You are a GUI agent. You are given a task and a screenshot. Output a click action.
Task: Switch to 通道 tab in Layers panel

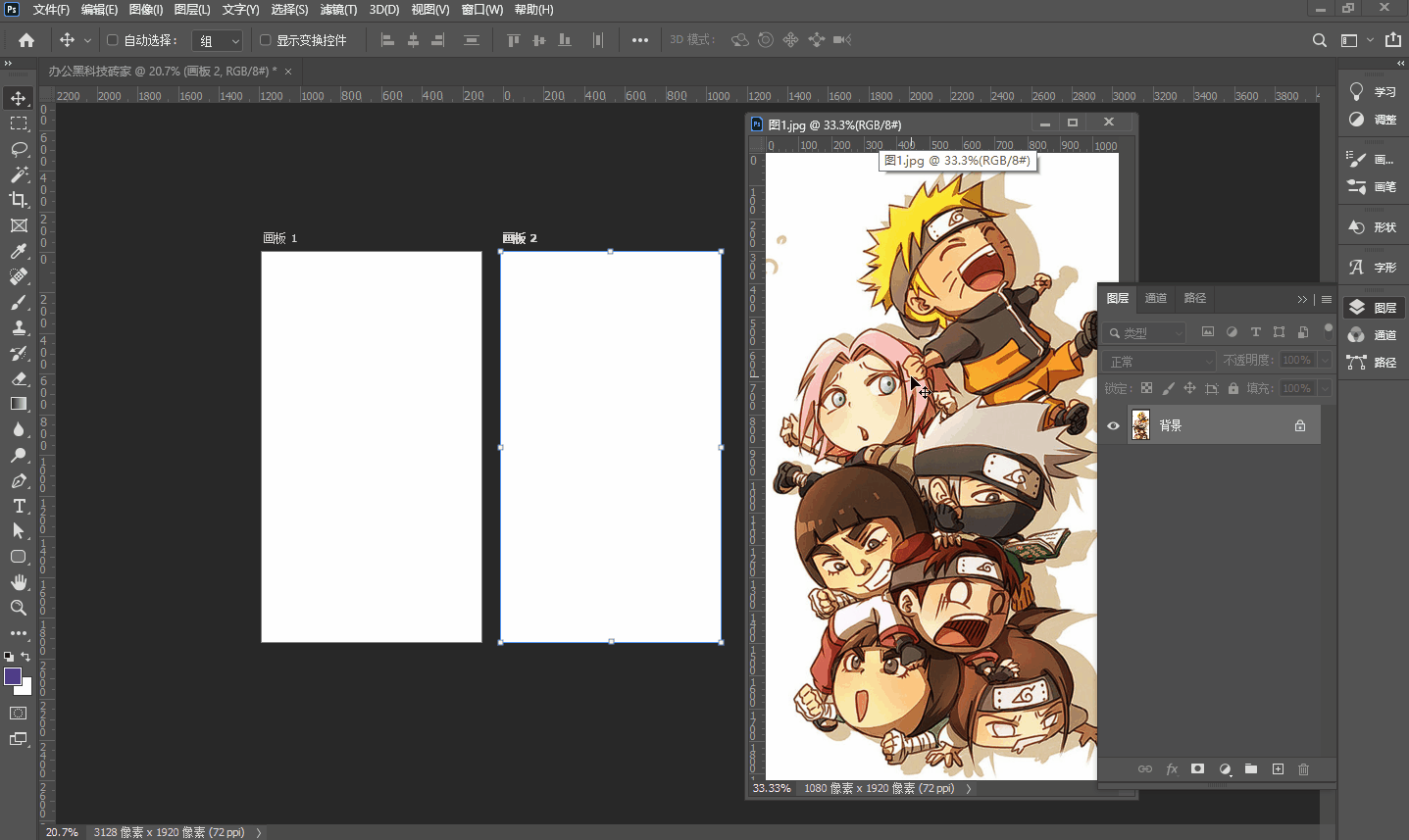tap(1156, 298)
